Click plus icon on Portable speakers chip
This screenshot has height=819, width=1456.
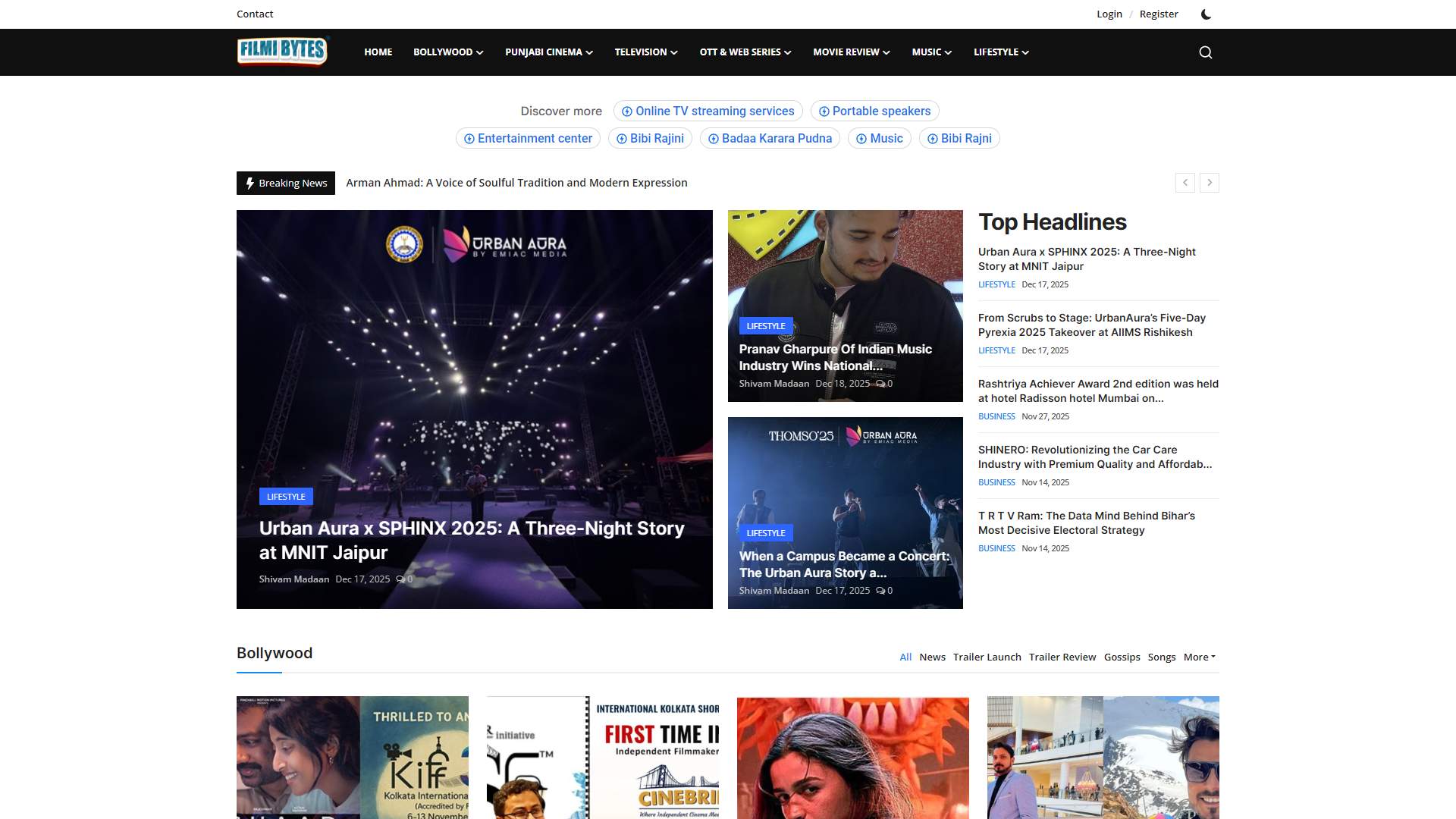coord(824,111)
